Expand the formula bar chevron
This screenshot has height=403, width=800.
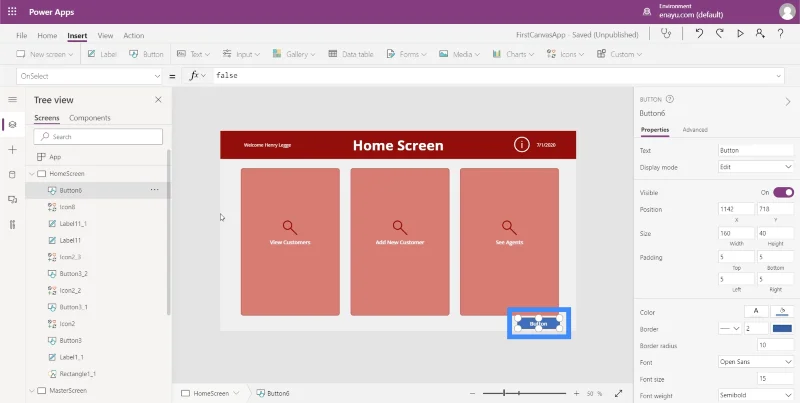[779, 76]
